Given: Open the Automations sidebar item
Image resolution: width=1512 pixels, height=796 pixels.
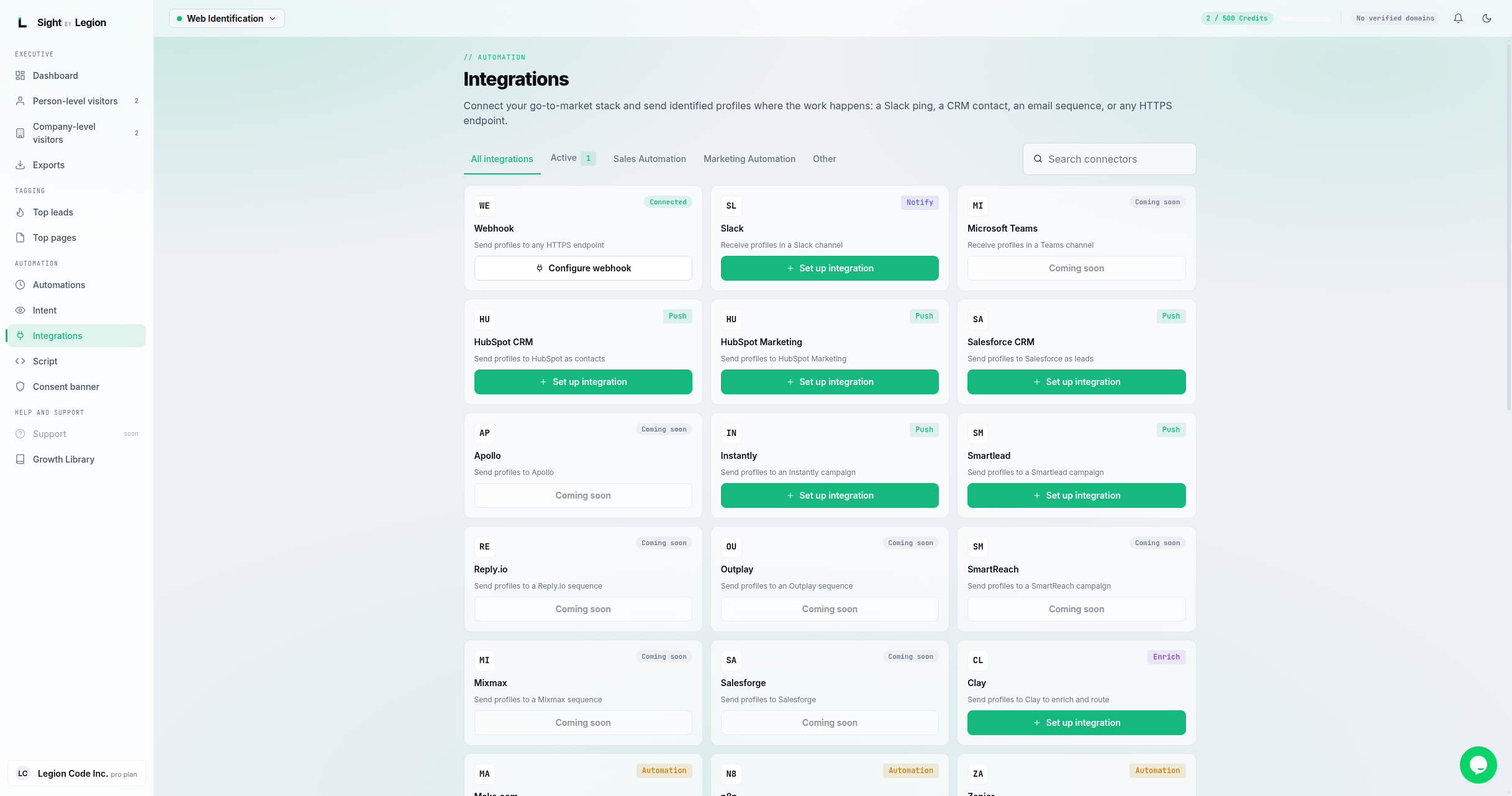Looking at the screenshot, I should click(76, 285).
